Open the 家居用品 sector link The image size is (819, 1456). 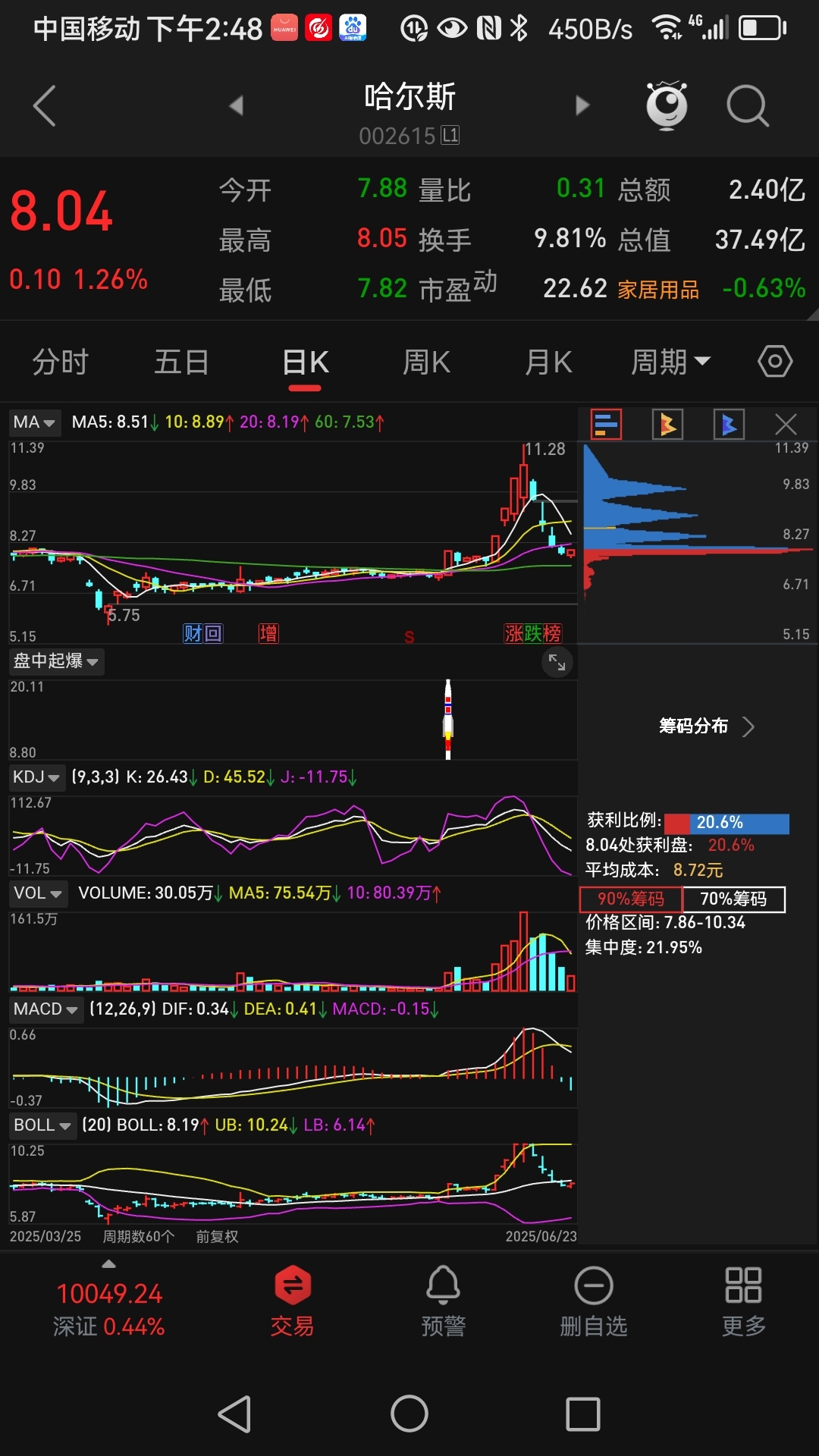[x=658, y=290]
